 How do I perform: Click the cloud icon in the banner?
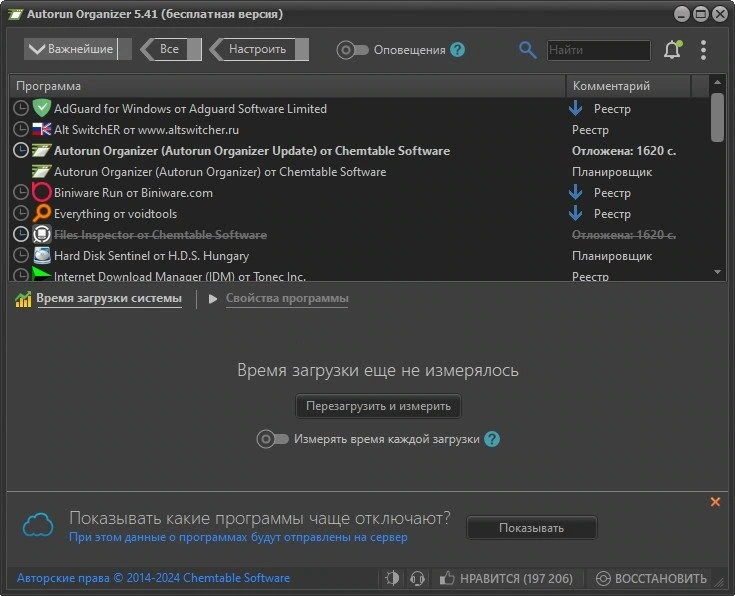click(x=38, y=525)
